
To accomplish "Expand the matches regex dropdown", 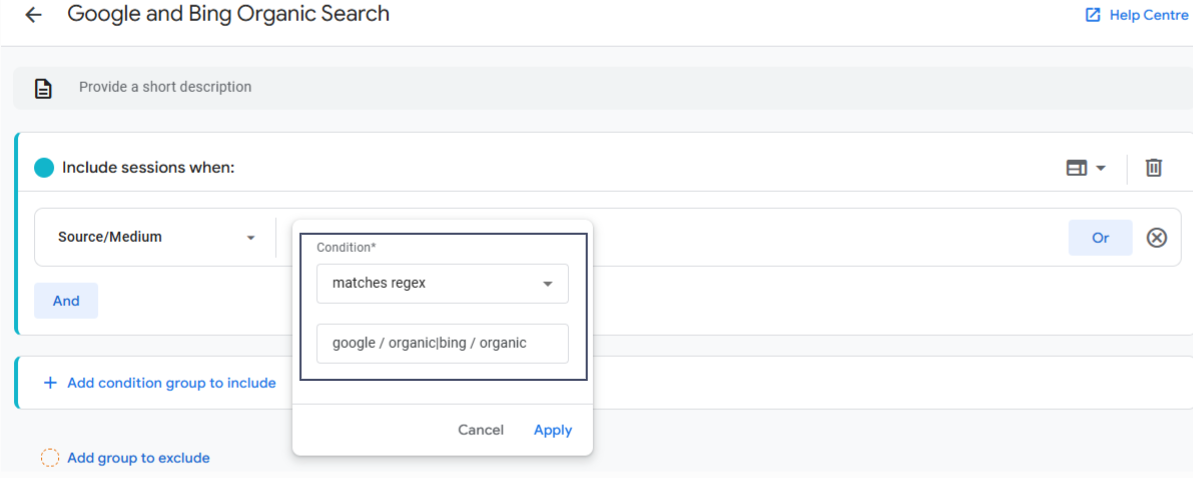I will click(x=442, y=283).
